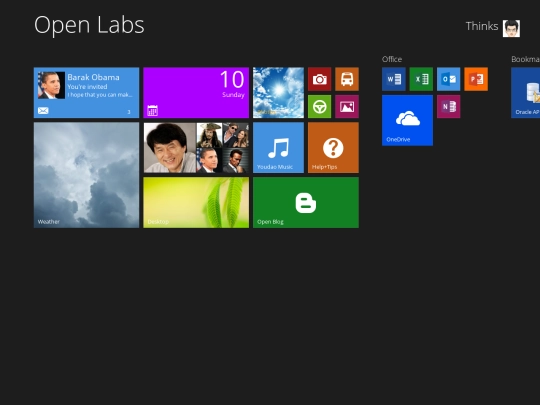Launch the Youdao Music tile

[x=278, y=147]
